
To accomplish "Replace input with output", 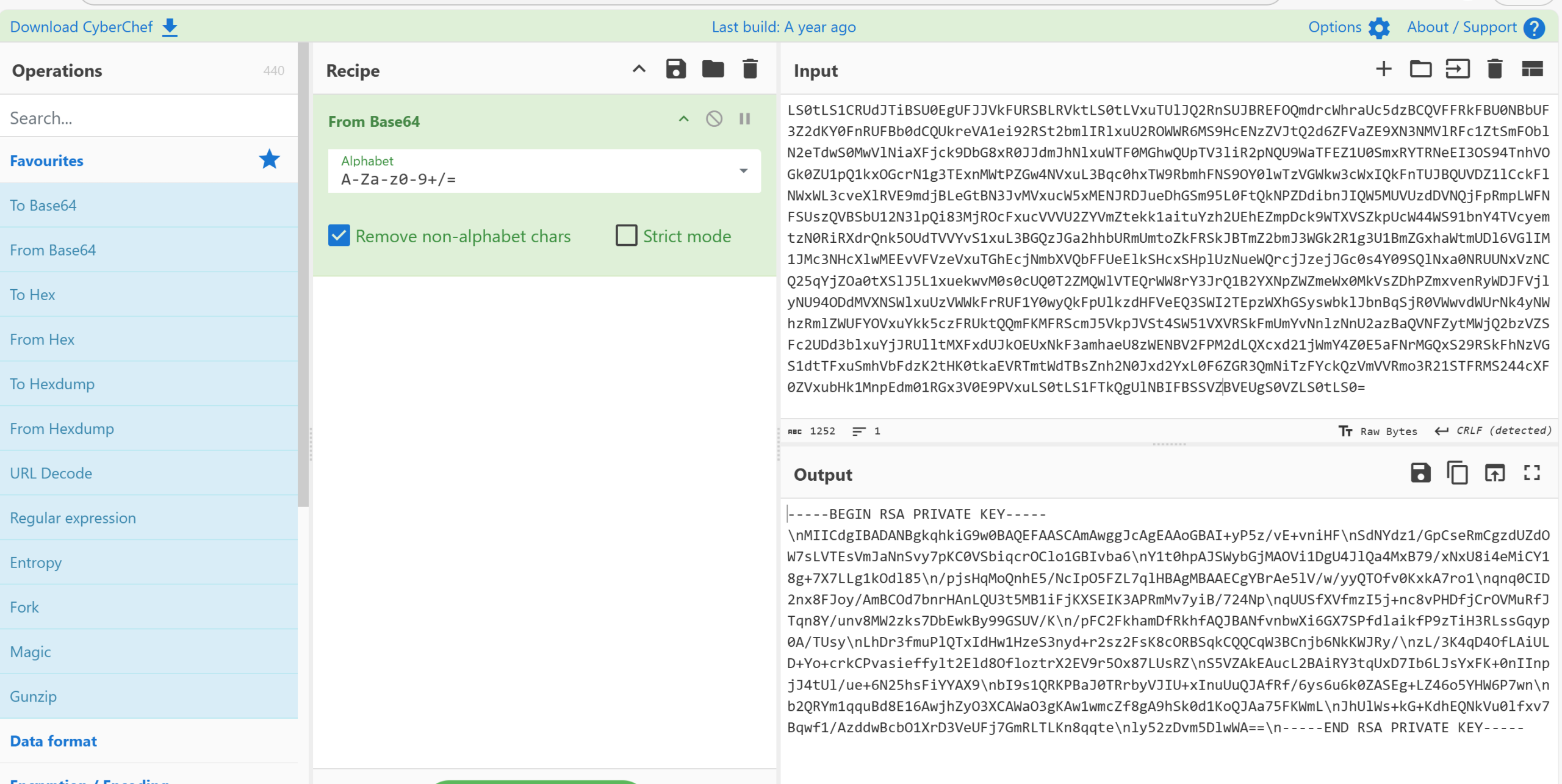I will pos(1494,473).
